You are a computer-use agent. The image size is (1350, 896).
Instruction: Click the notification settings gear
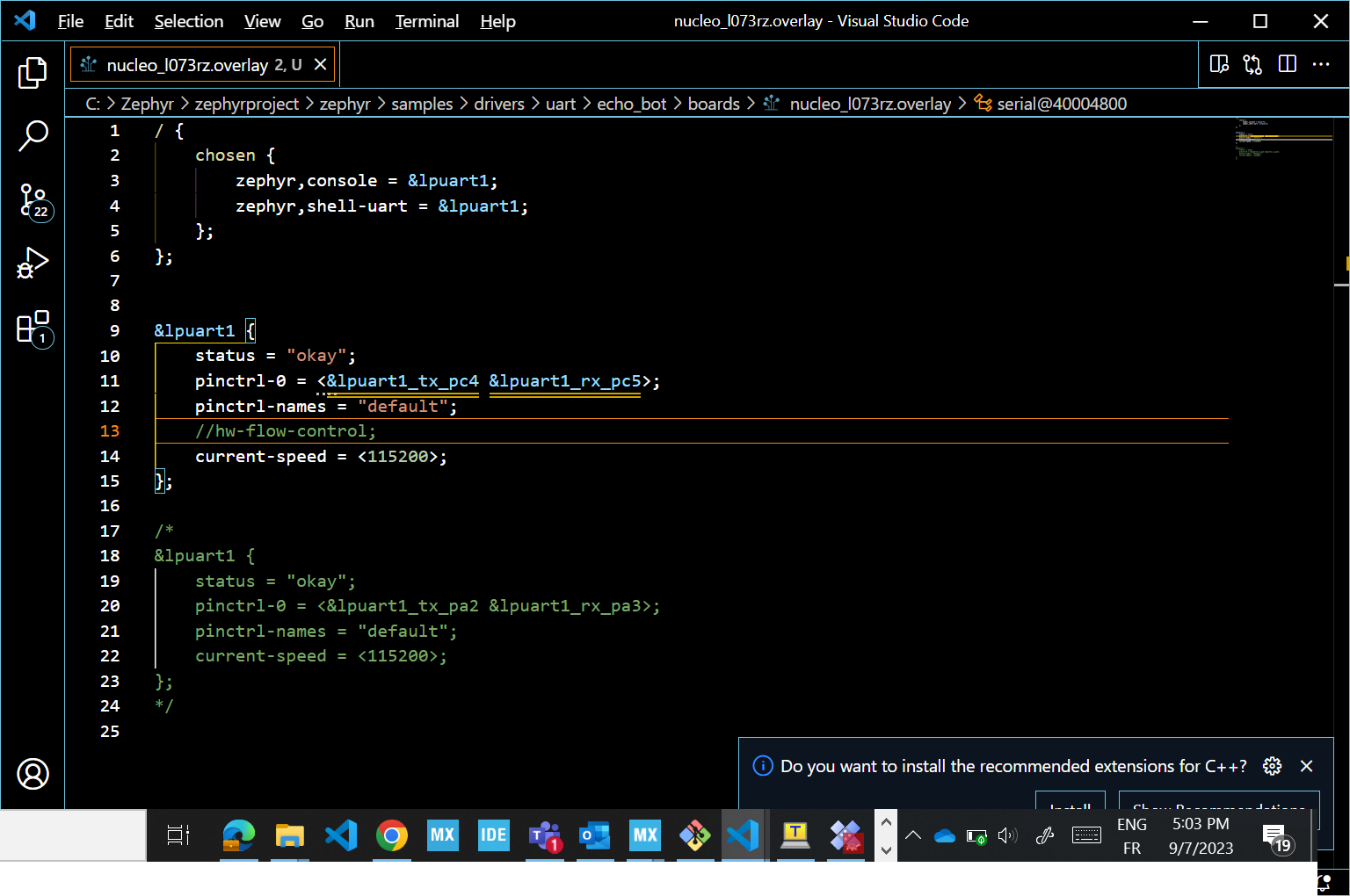1272,766
